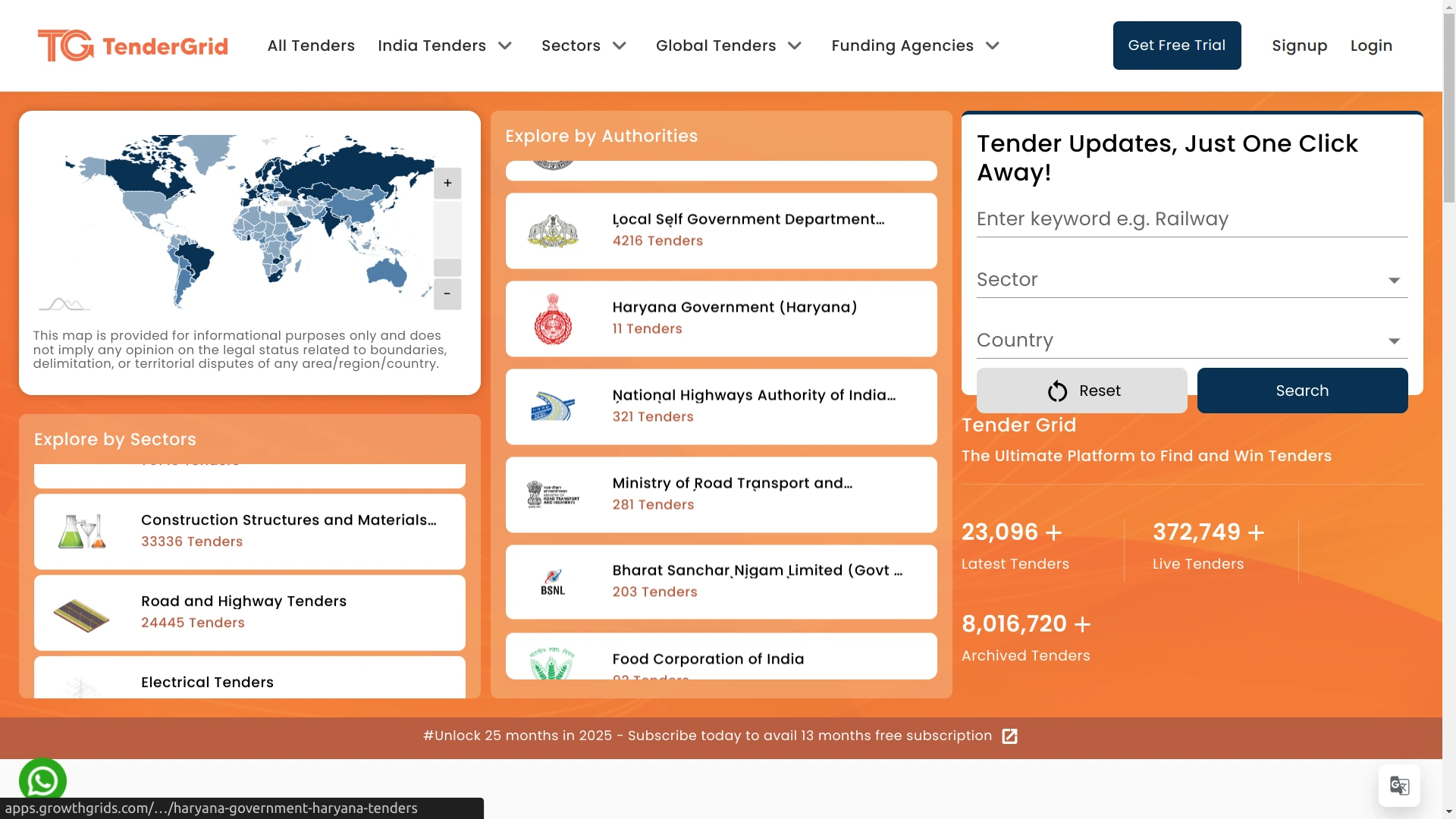Click Get Free Trial button

tap(1177, 45)
